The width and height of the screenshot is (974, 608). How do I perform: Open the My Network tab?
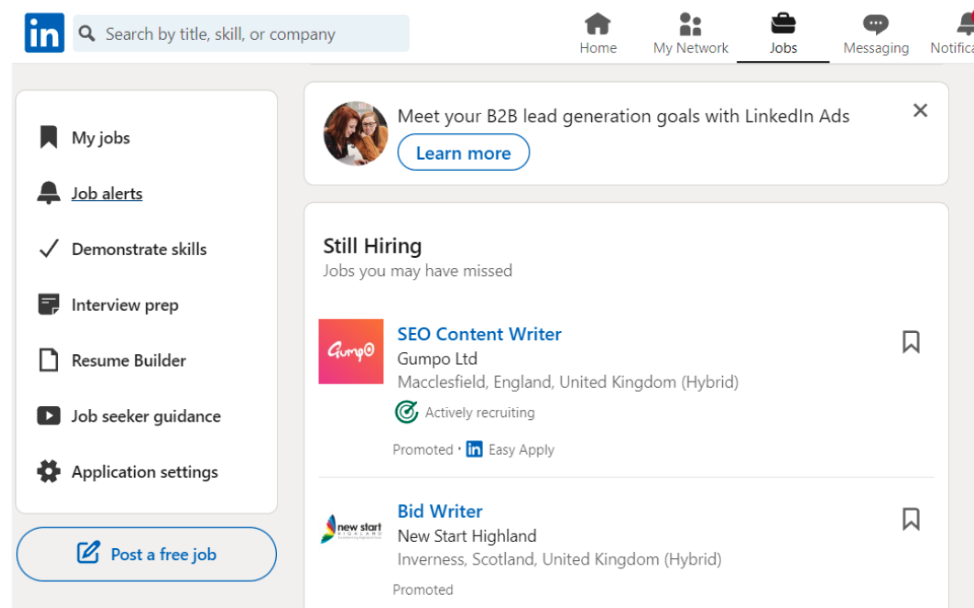pos(690,34)
